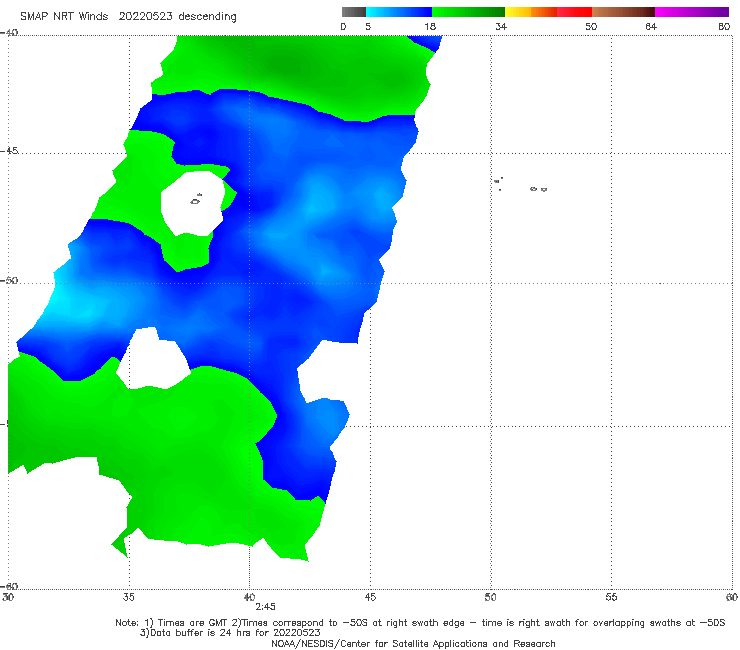Click the NOAA/NESDIS Center for Satellite Applications credit
740x650 pixels.
tap(413, 643)
